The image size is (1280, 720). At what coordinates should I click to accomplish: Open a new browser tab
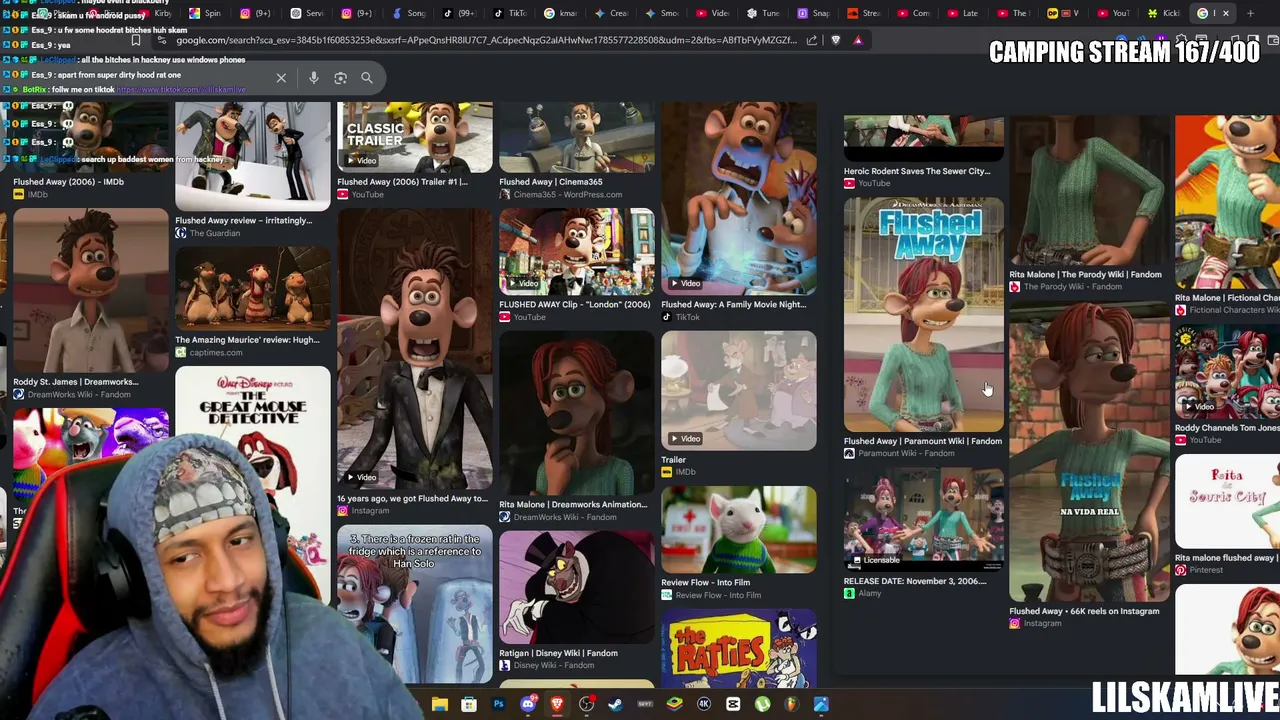[1250, 13]
